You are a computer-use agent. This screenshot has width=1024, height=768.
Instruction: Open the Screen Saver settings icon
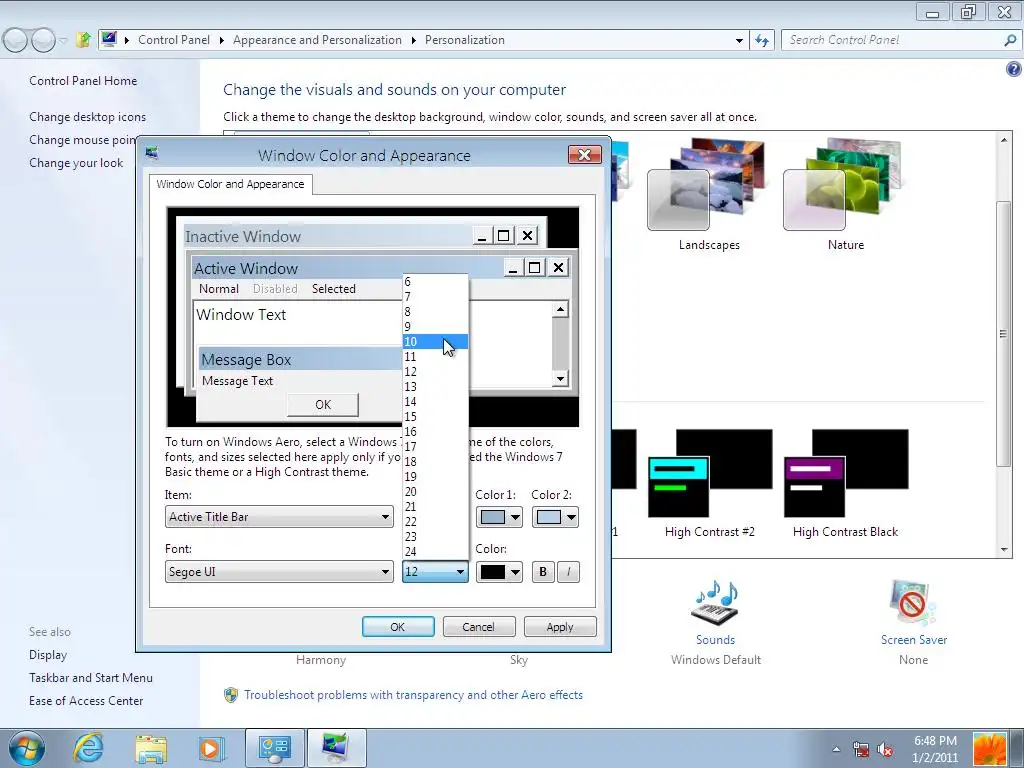tap(913, 602)
